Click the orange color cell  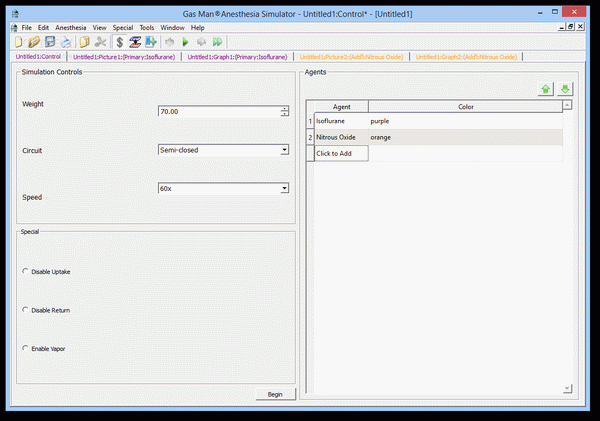(465, 137)
